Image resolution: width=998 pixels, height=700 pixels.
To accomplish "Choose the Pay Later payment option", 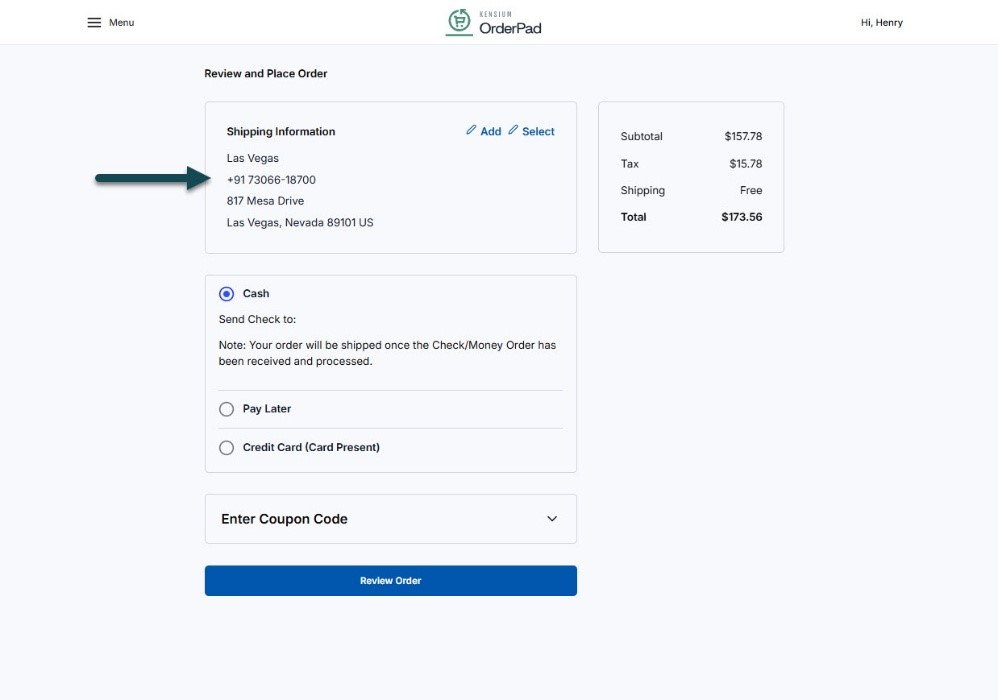I will pos(227,409).
